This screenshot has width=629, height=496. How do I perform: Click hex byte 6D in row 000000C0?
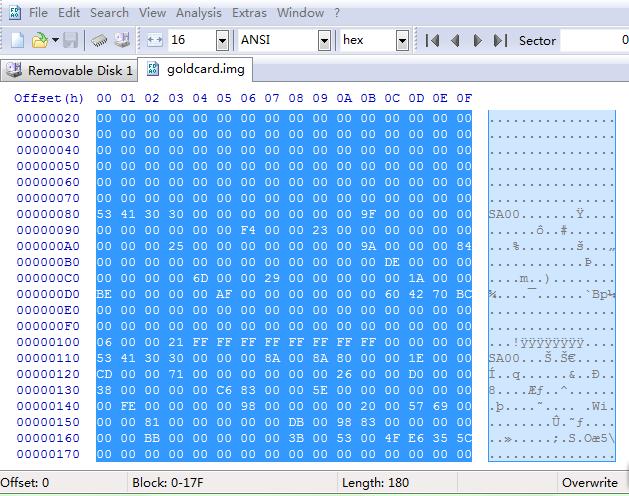[200, 278]
